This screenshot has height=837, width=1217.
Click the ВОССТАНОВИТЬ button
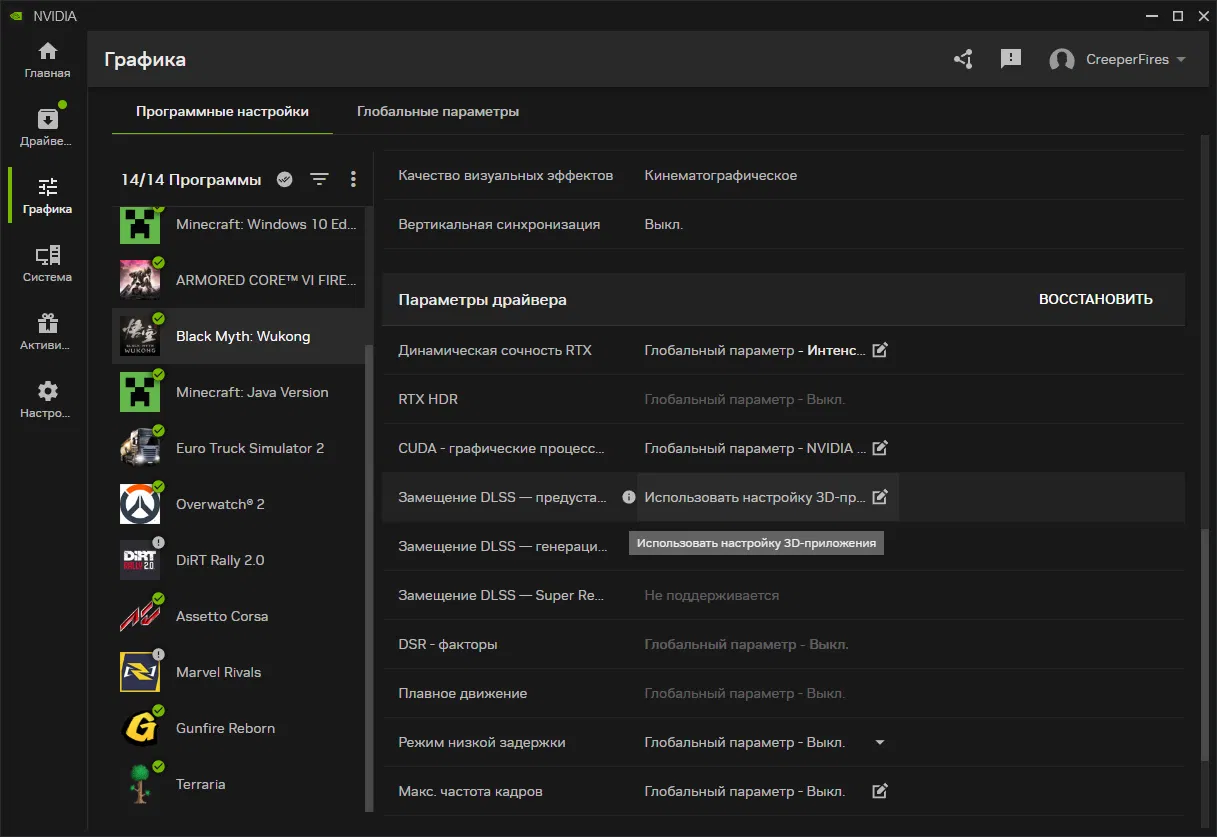pos(1095,299)
